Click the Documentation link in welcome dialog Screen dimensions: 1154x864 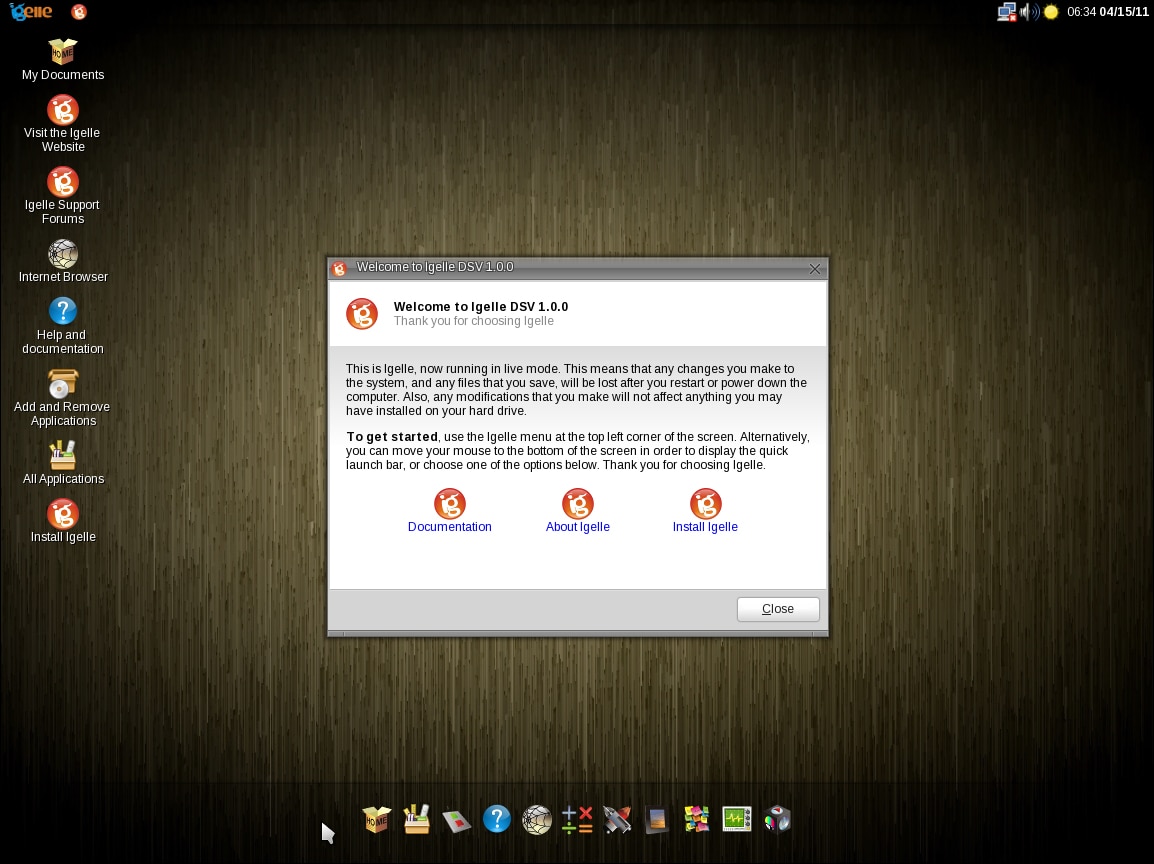(450, 505)
